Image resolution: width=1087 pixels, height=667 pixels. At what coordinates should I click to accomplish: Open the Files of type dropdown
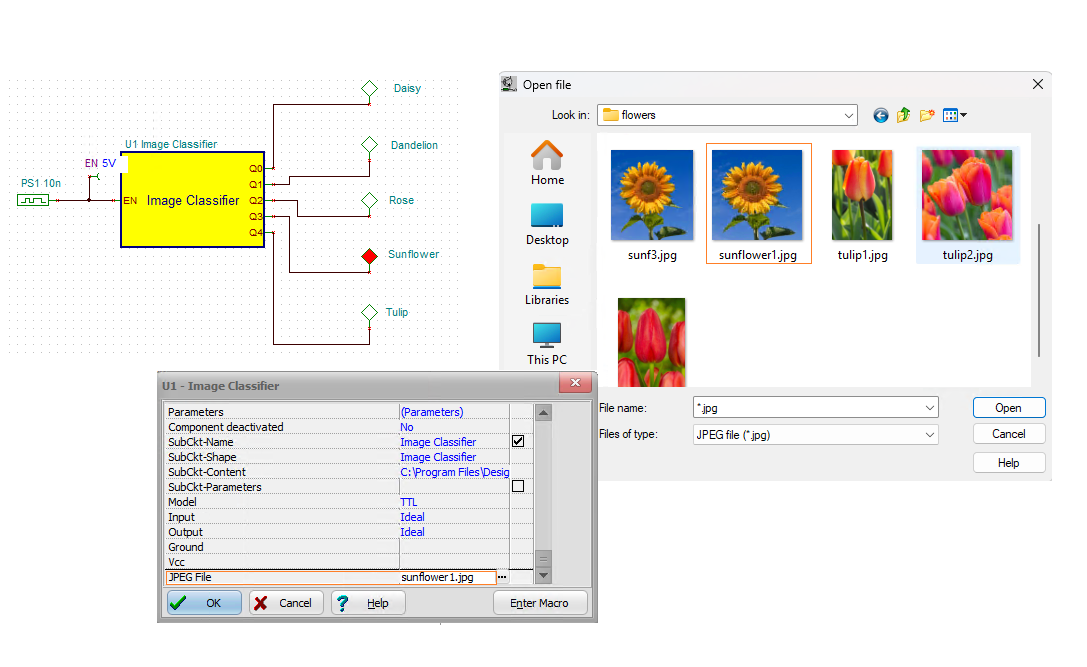[931, 433]
